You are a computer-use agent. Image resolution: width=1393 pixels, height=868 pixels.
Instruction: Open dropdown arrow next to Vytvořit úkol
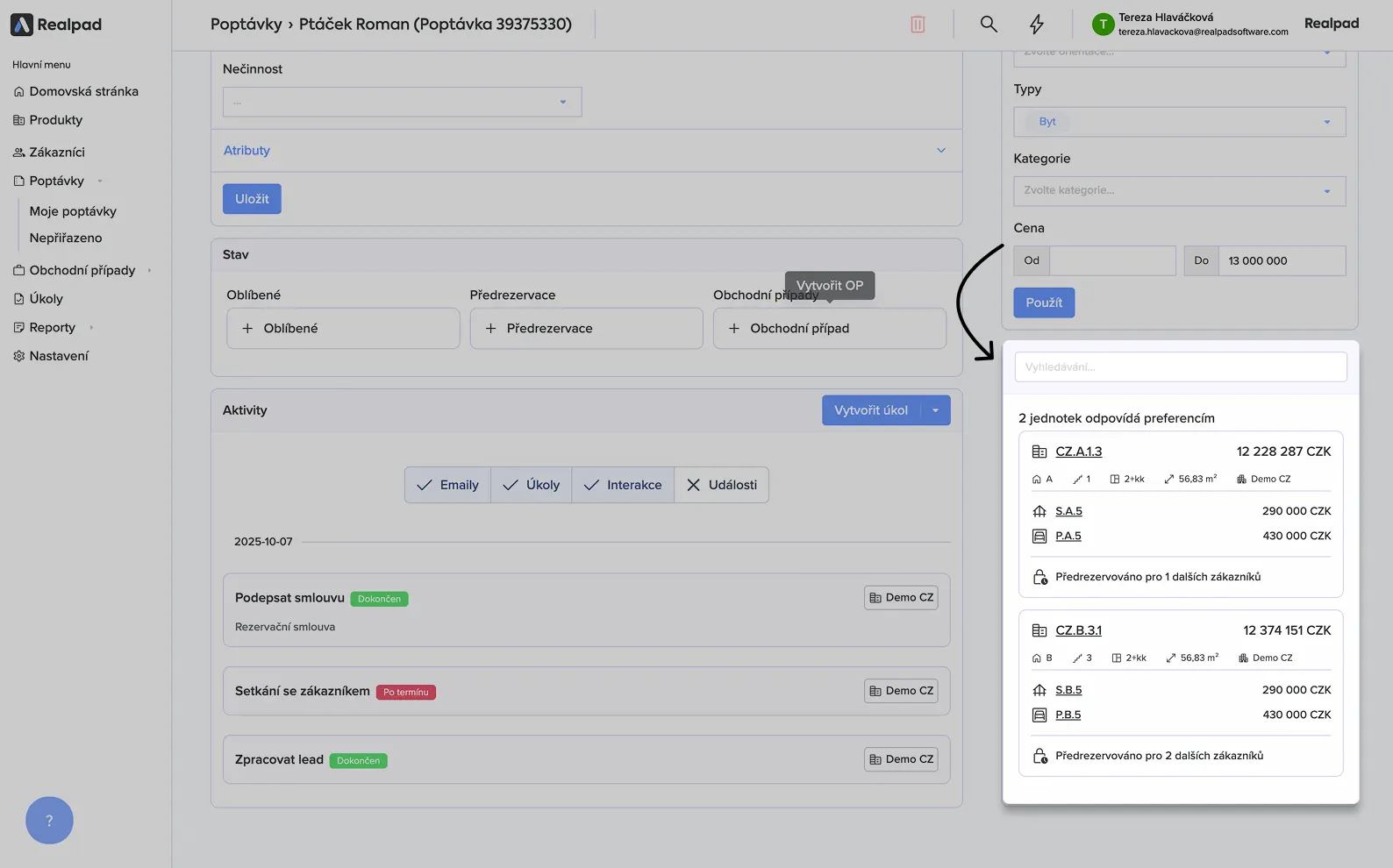click(x=936, y=410)
